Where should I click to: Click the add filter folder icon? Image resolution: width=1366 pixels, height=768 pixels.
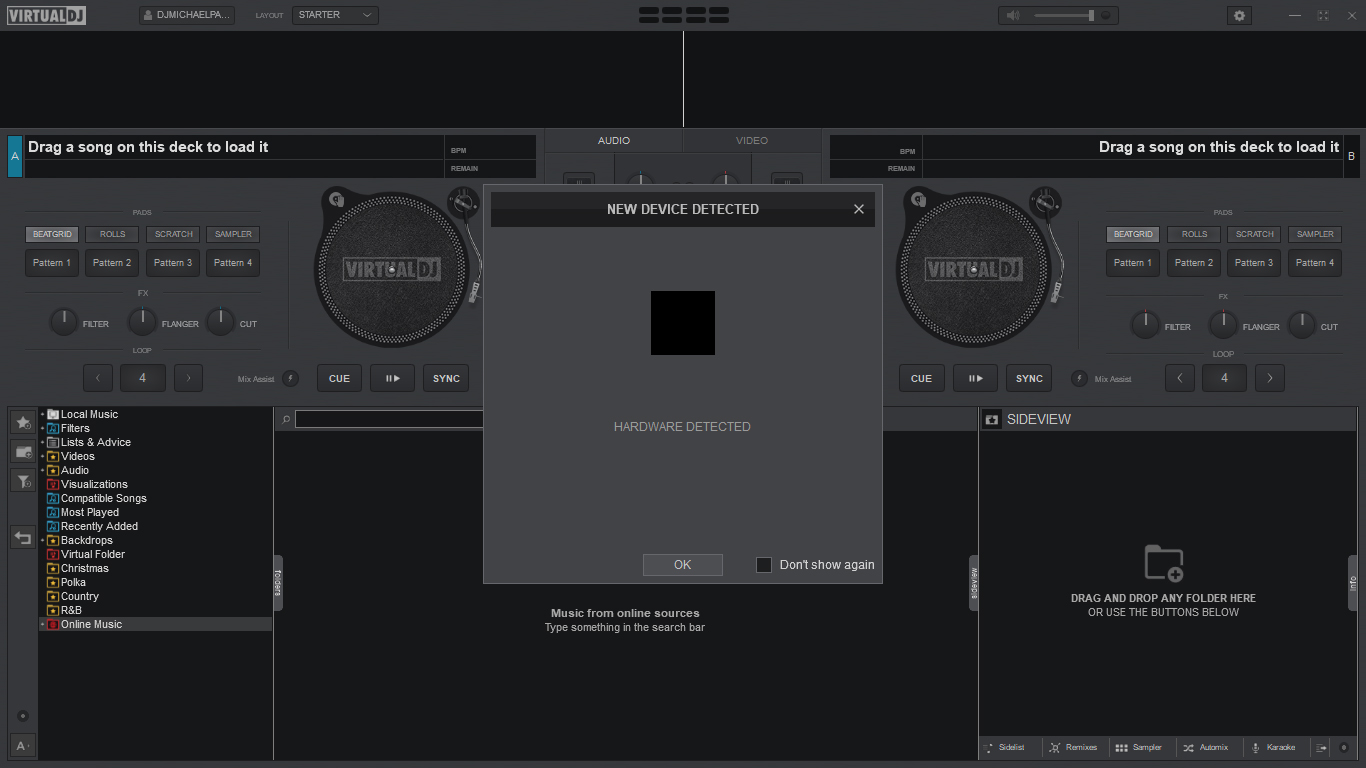[x=23, y=482]
